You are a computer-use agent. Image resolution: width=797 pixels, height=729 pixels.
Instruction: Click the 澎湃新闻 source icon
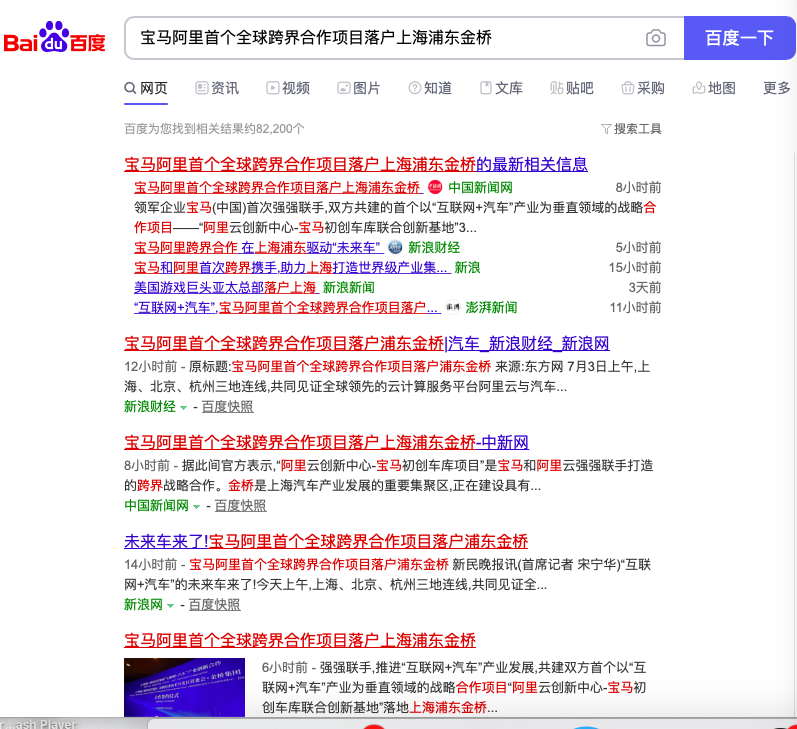pos(452,308)
